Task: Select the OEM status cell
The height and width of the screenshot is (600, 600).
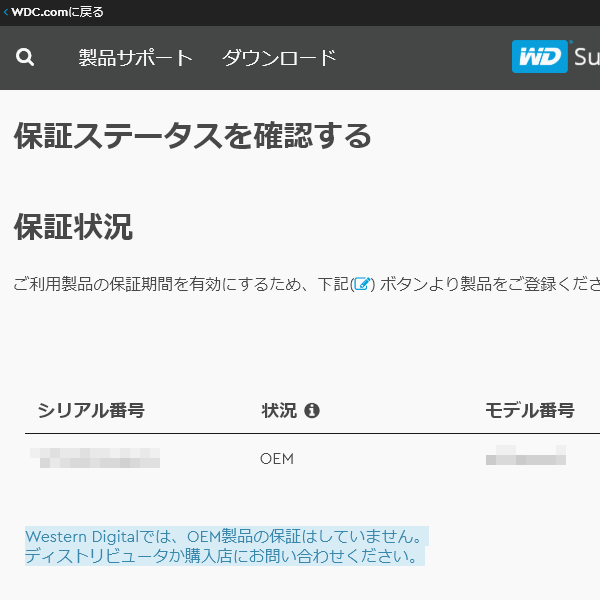Action: tap(277, 458)
